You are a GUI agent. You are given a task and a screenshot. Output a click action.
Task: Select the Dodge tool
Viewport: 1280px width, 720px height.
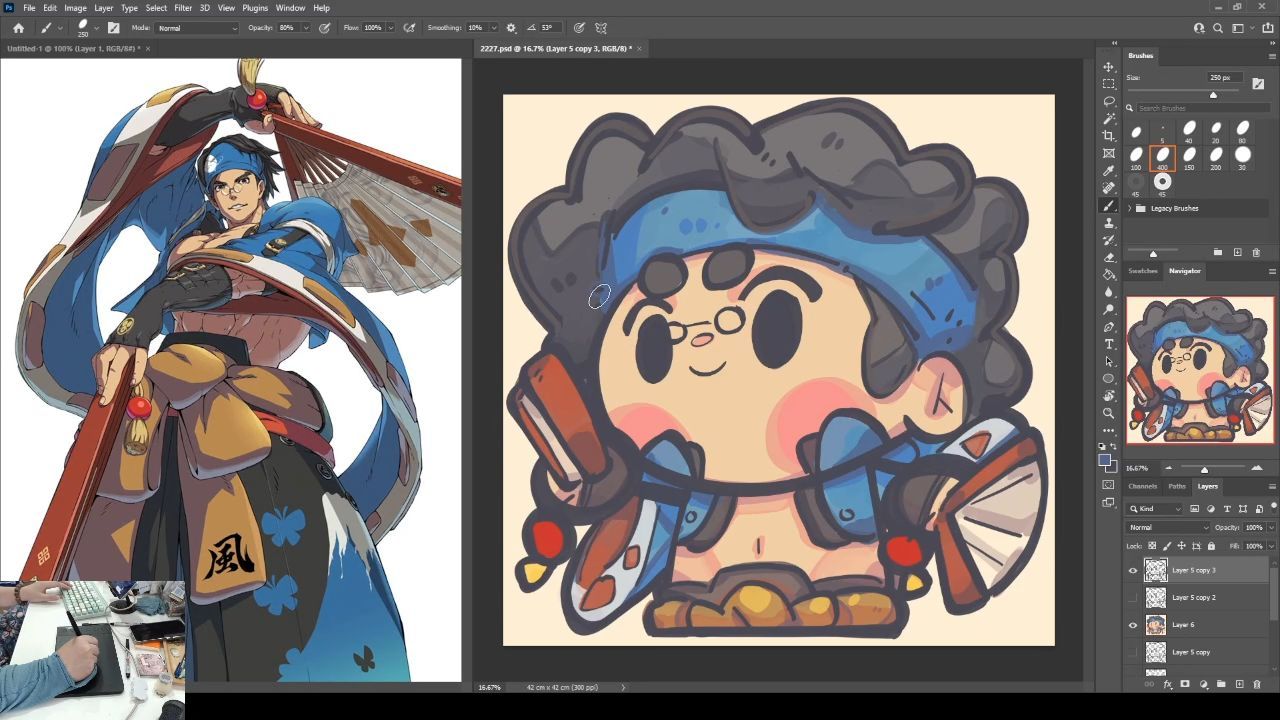(x=1108, y=309)
